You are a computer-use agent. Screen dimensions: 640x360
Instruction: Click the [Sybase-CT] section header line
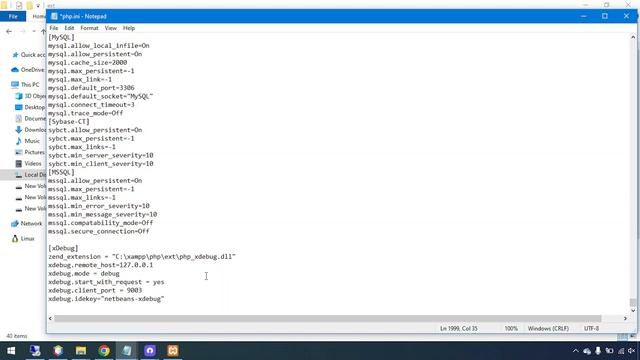pos(69,122)
